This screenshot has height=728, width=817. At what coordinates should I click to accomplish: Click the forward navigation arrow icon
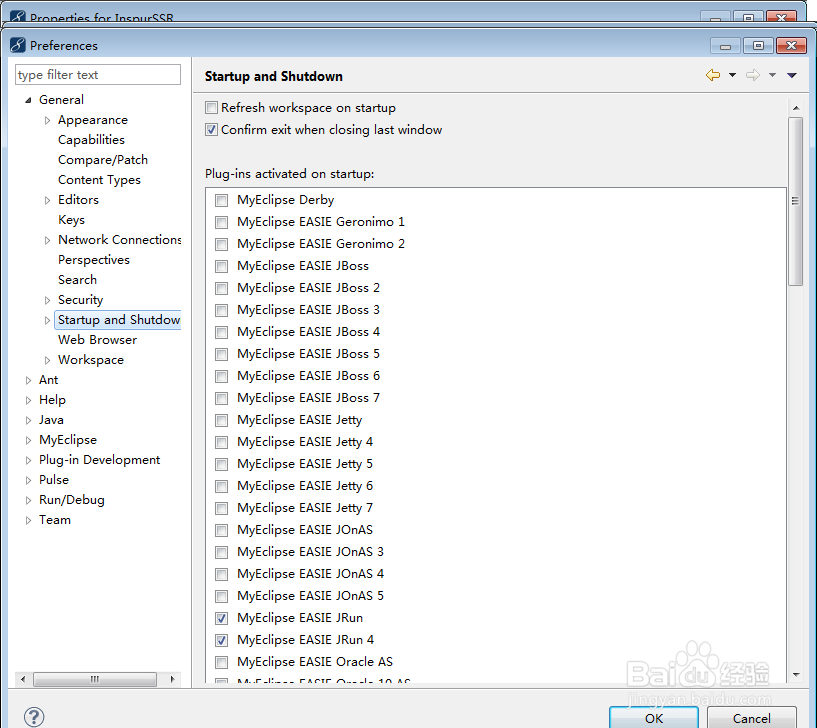pos(753,76)
